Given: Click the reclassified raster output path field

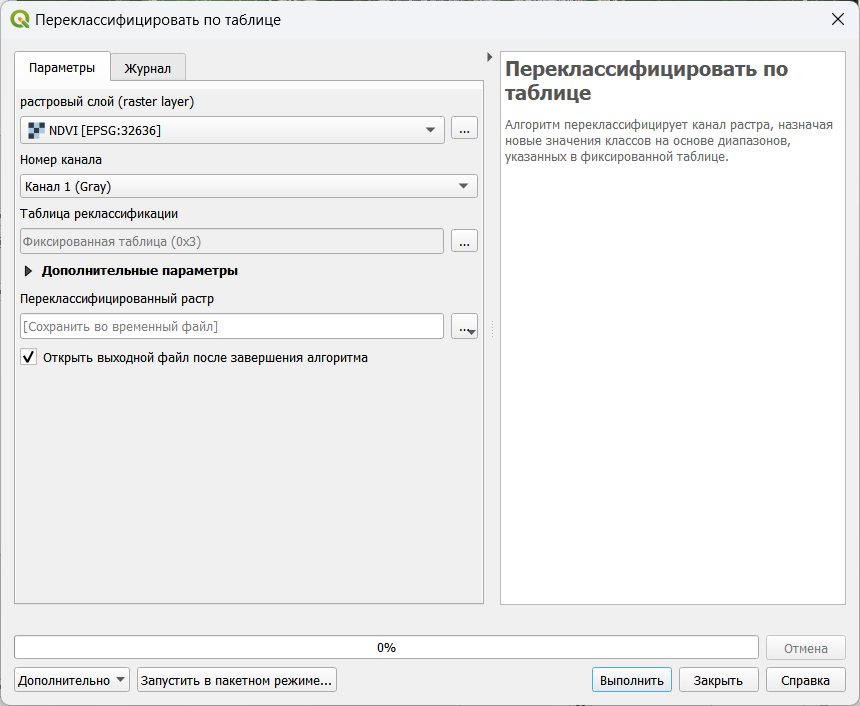Looking at the screenshot, I should coord(231,327).
